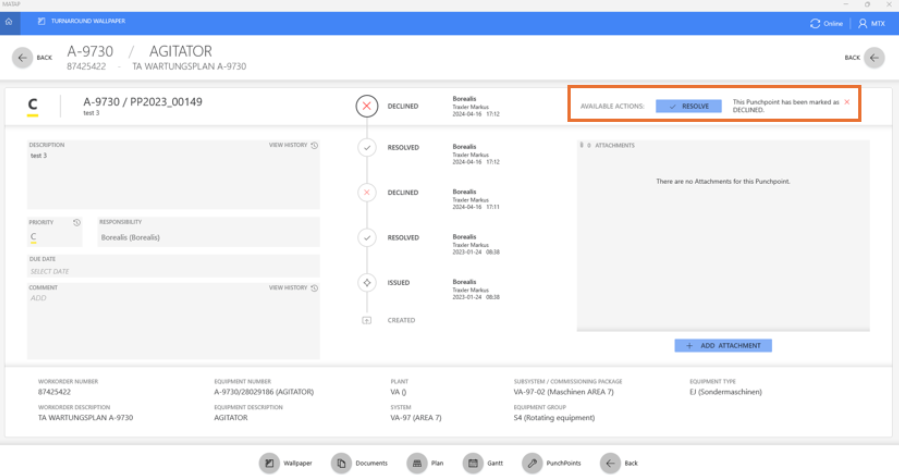This screenshot has width=899, height=475.
Task: Click the Online sync status icon
Action: click(x=815, y=23)
